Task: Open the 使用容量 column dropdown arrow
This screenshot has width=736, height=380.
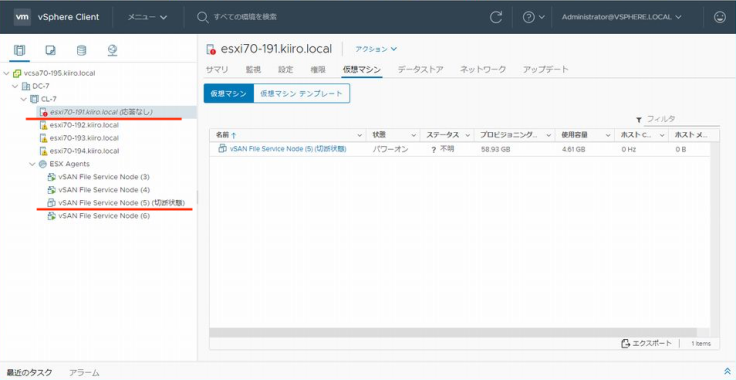Action: click(608, 135)
